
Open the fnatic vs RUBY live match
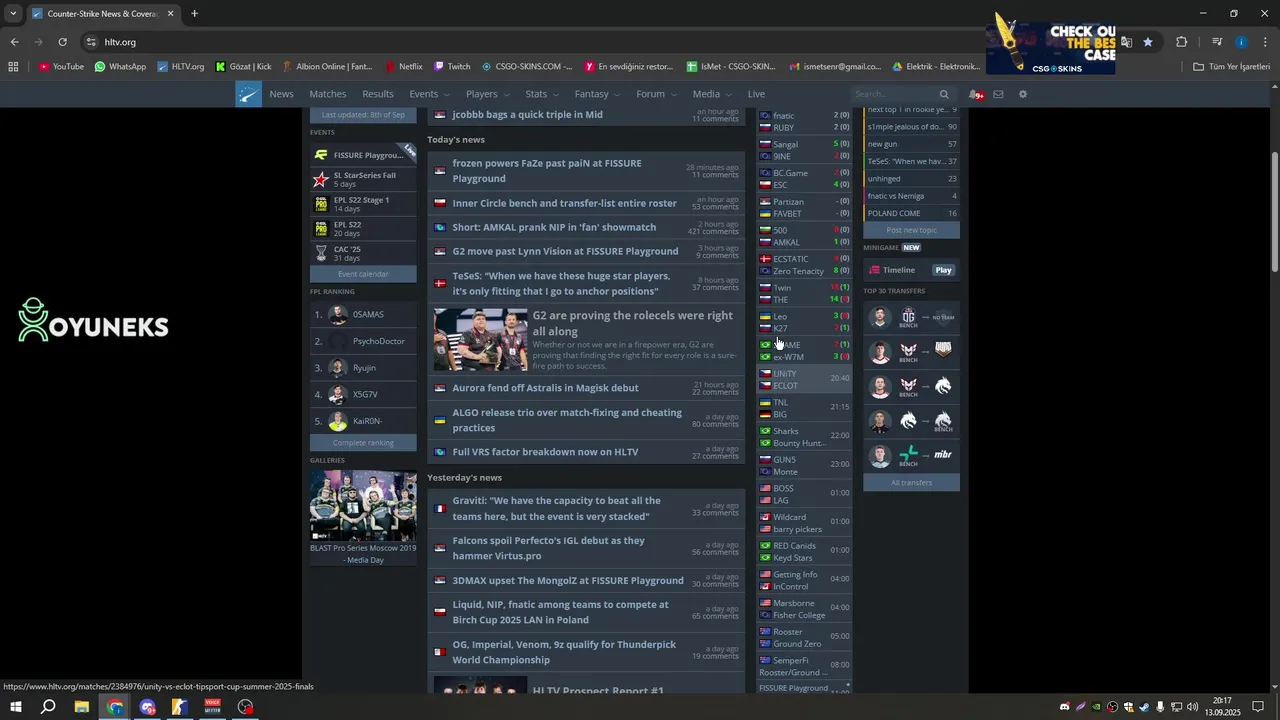[x=804, y=122]
